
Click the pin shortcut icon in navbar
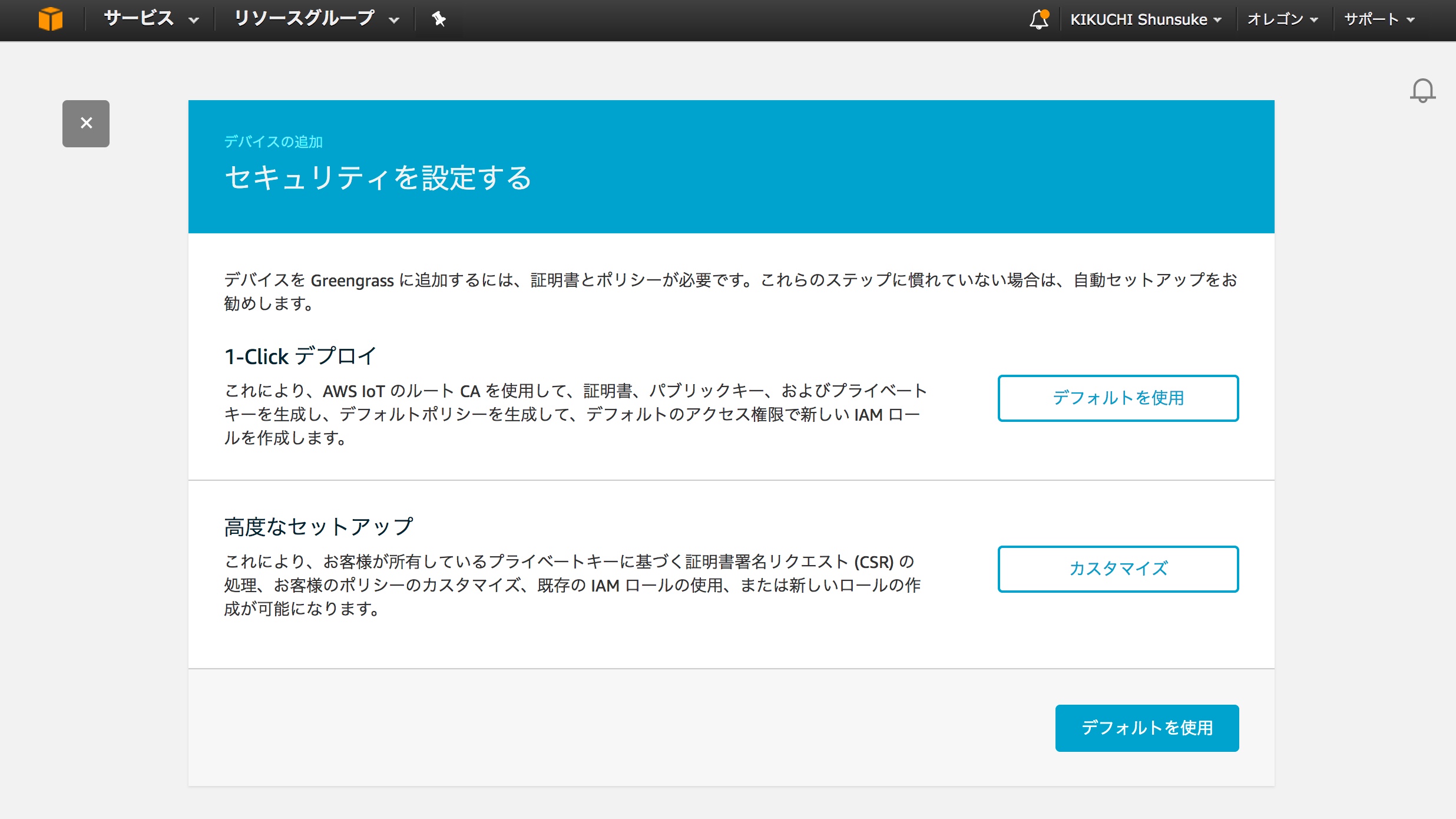pos(439,19)
